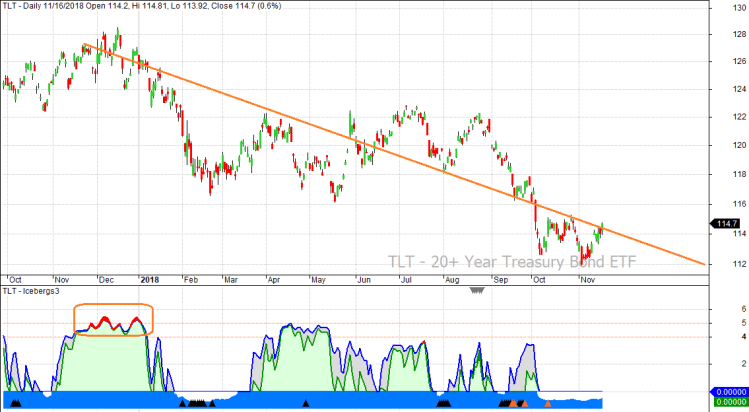Screen dimensions: 749x412
Task: Click the 114.7 last price label
Action: point(728,234)
